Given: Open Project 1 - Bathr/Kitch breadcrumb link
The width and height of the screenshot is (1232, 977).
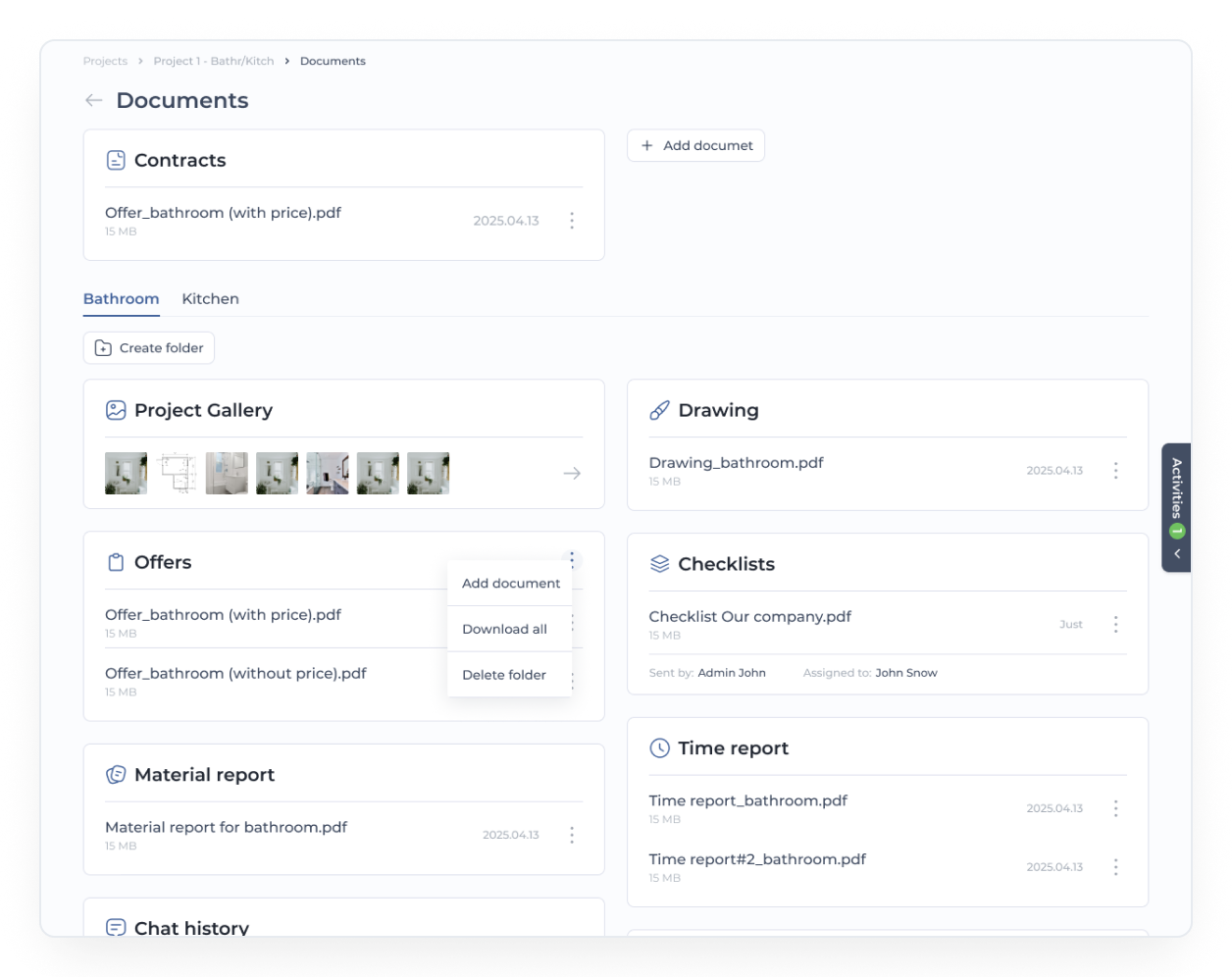Looking at the screenshot, I should (214, 61).
